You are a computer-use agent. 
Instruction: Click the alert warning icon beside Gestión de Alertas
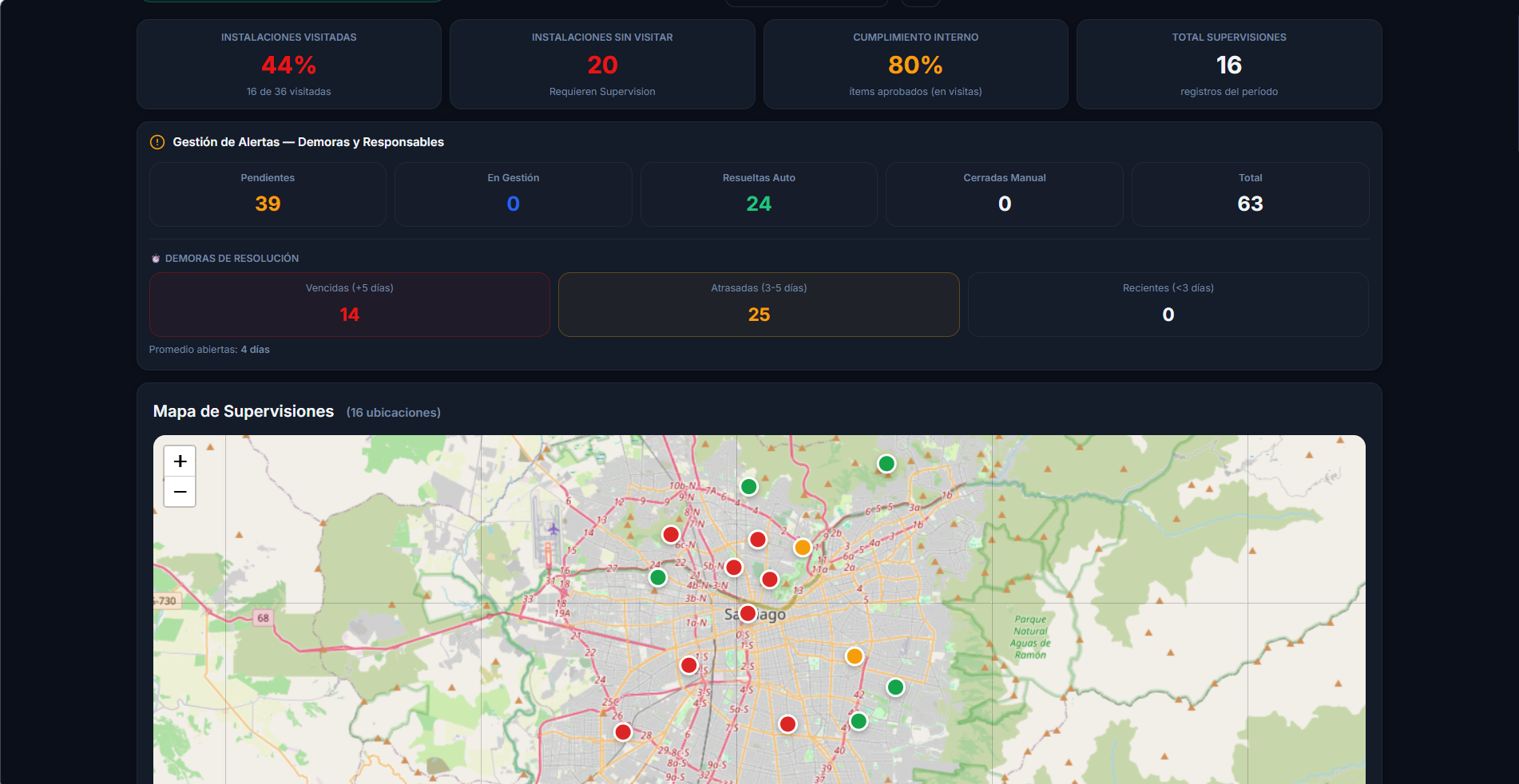point(157,142)
